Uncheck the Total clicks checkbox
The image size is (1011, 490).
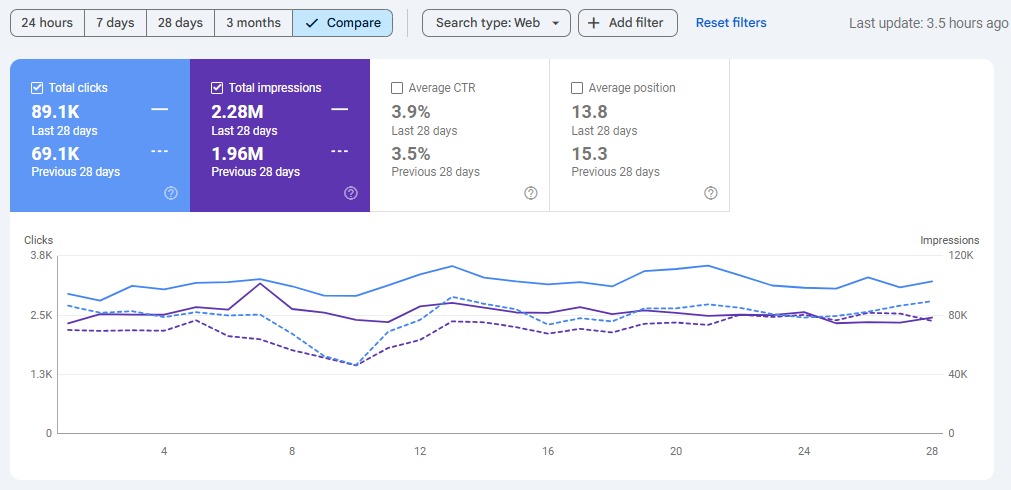[37, 88]
